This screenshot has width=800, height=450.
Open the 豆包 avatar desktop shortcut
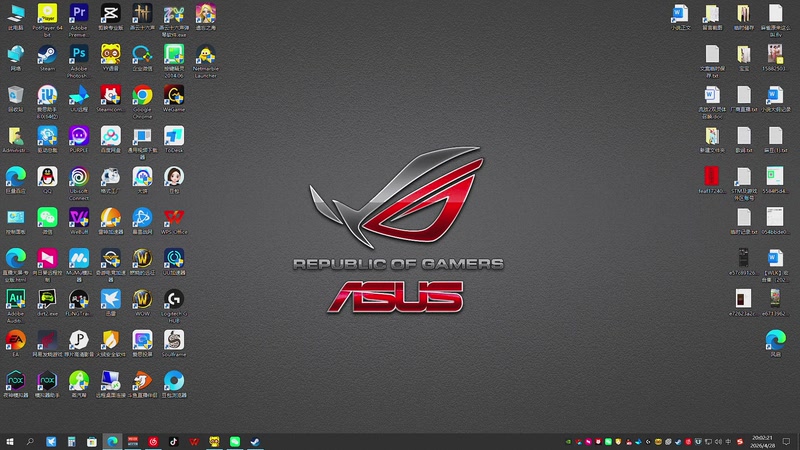174,178
